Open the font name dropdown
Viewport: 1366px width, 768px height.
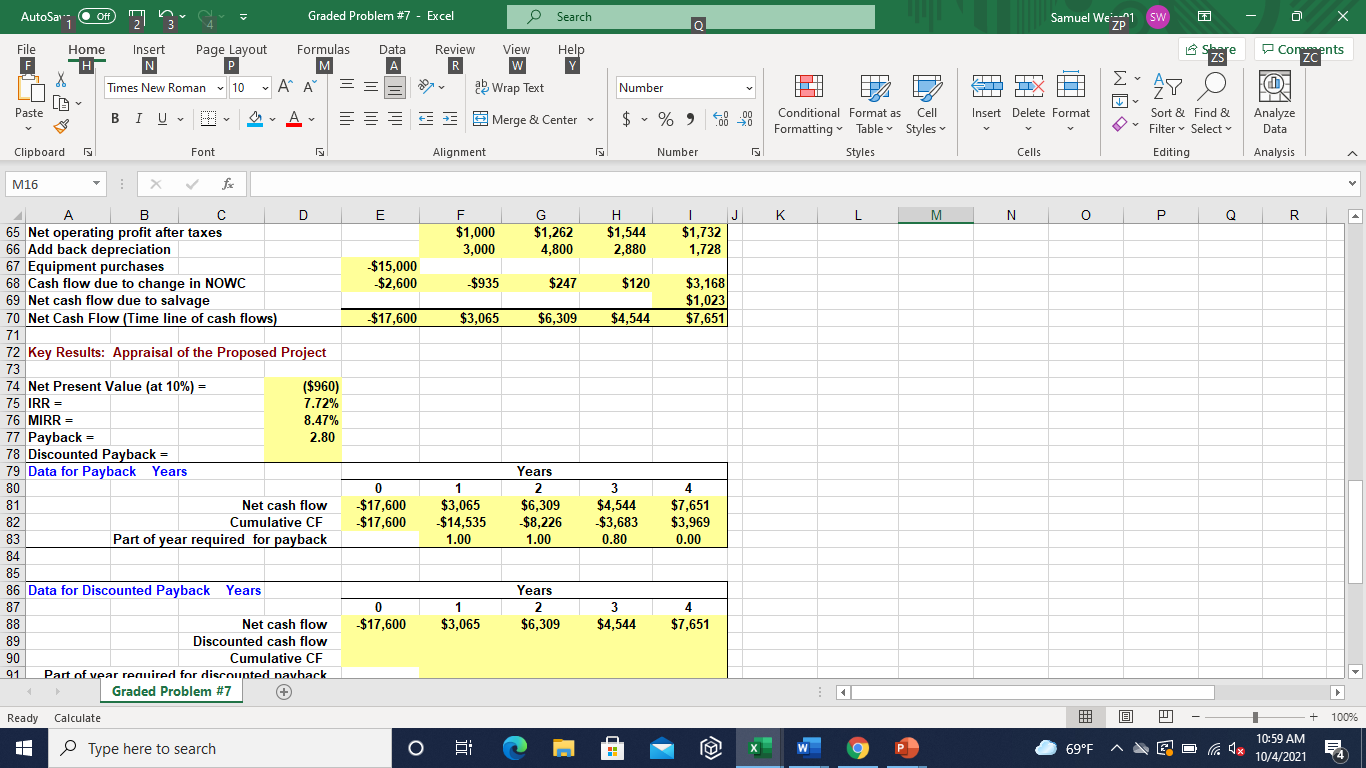click(x=220, y=88)
